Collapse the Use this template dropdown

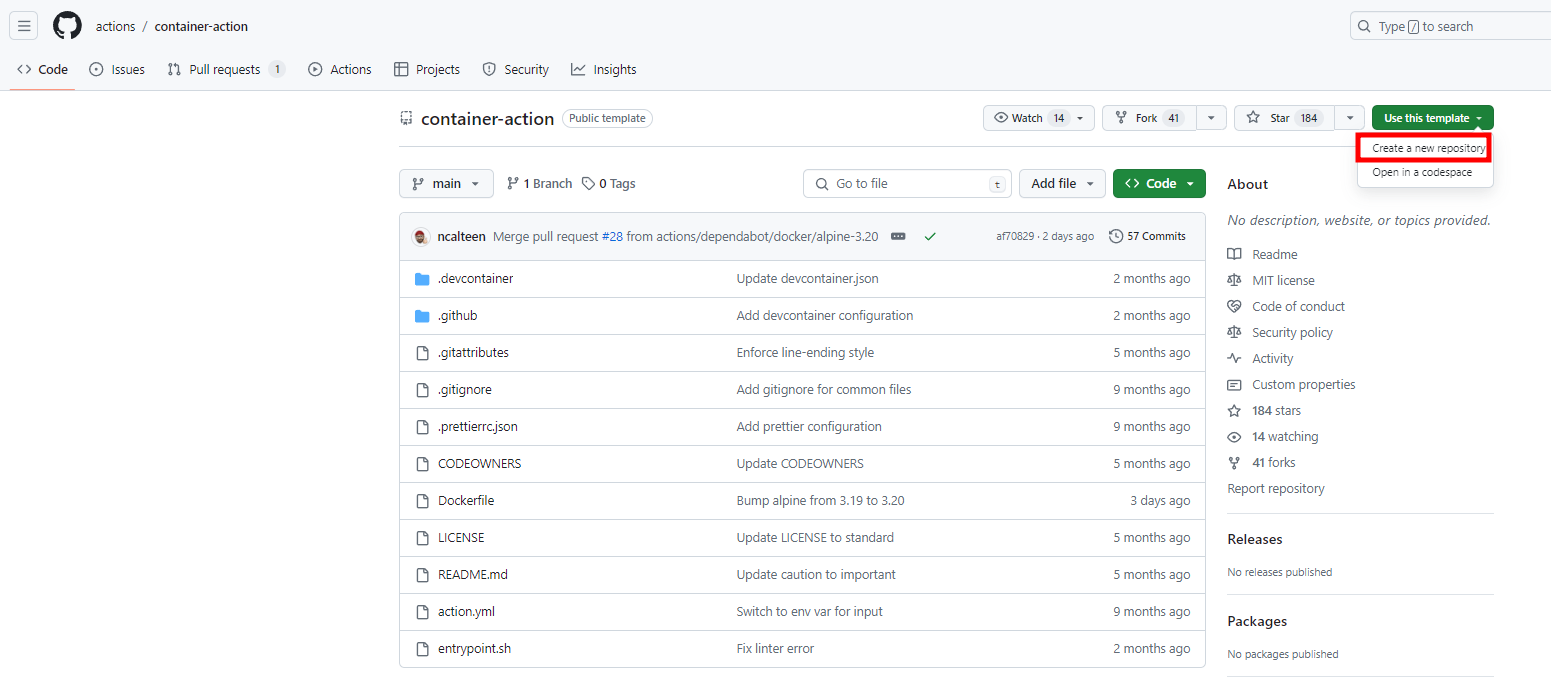[1433, 118]
